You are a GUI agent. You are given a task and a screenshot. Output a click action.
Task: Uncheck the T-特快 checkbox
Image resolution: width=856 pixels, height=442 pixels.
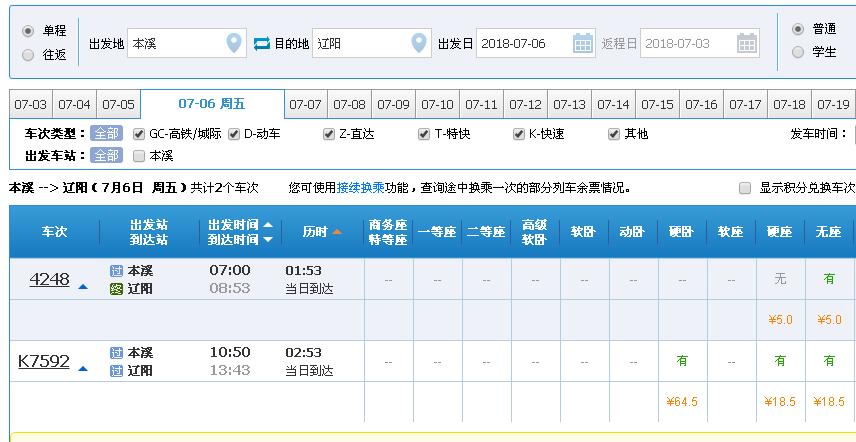(424, 134)
